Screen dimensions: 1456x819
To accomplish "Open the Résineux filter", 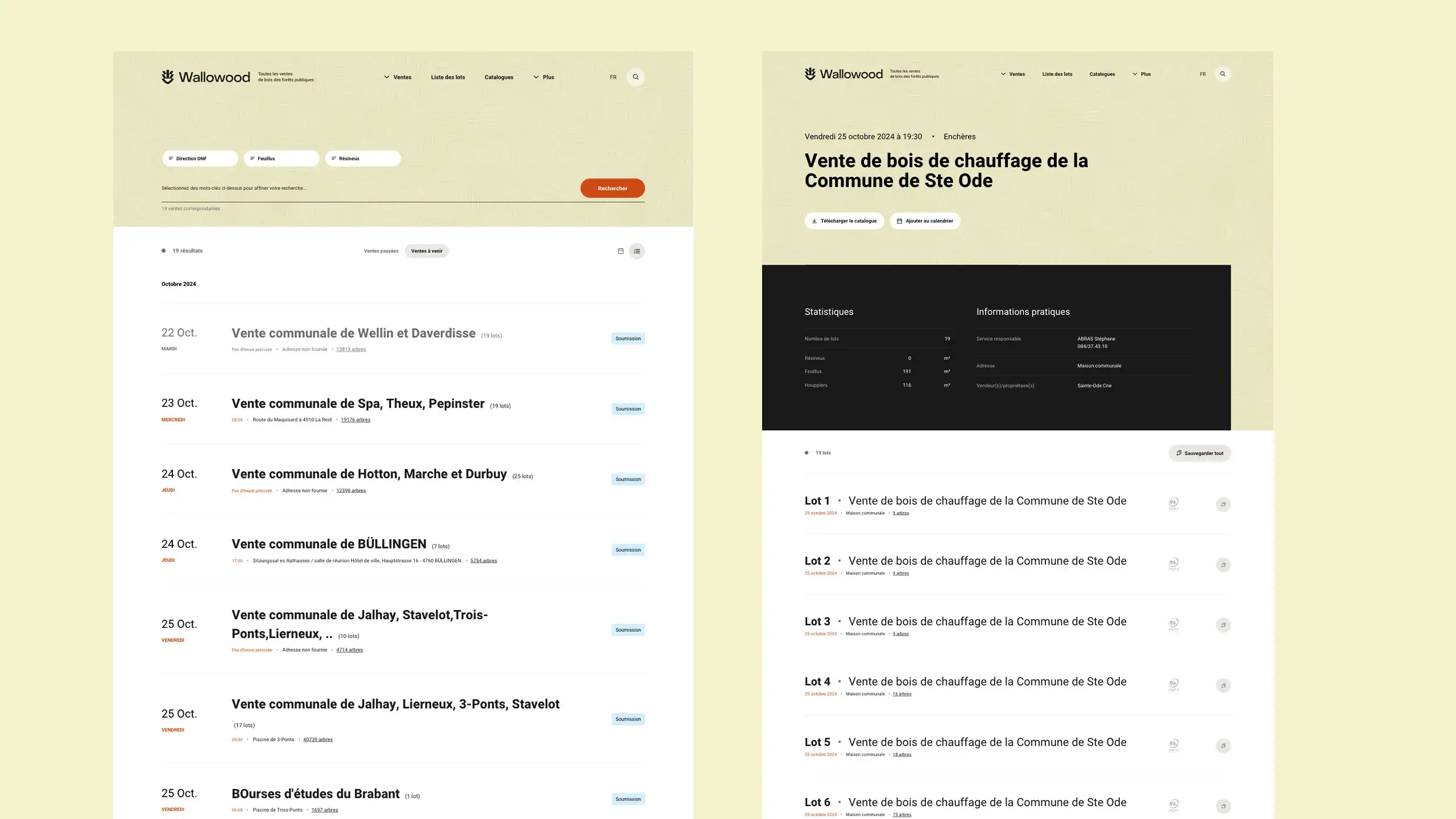I will pos(363,158).
